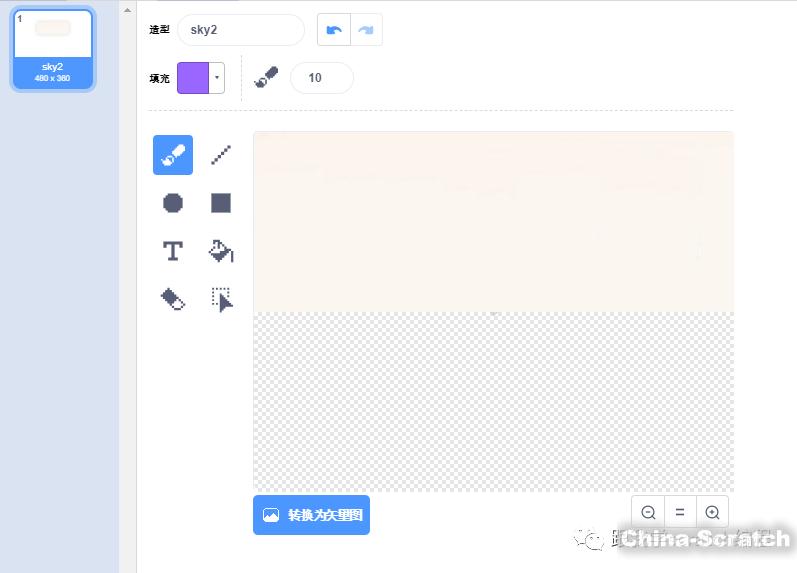Click the purple fill color swatch

193,78
